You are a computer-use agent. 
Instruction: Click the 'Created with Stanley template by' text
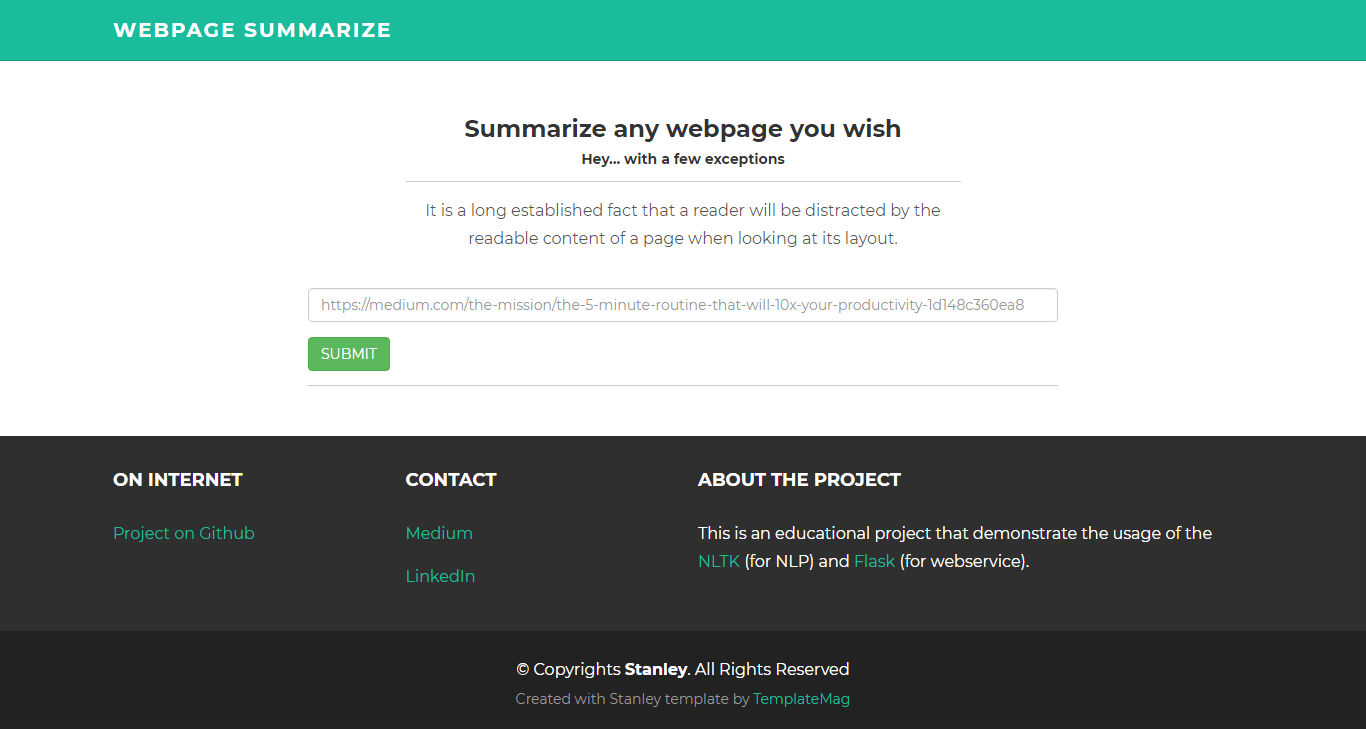[x=632, y=699]
